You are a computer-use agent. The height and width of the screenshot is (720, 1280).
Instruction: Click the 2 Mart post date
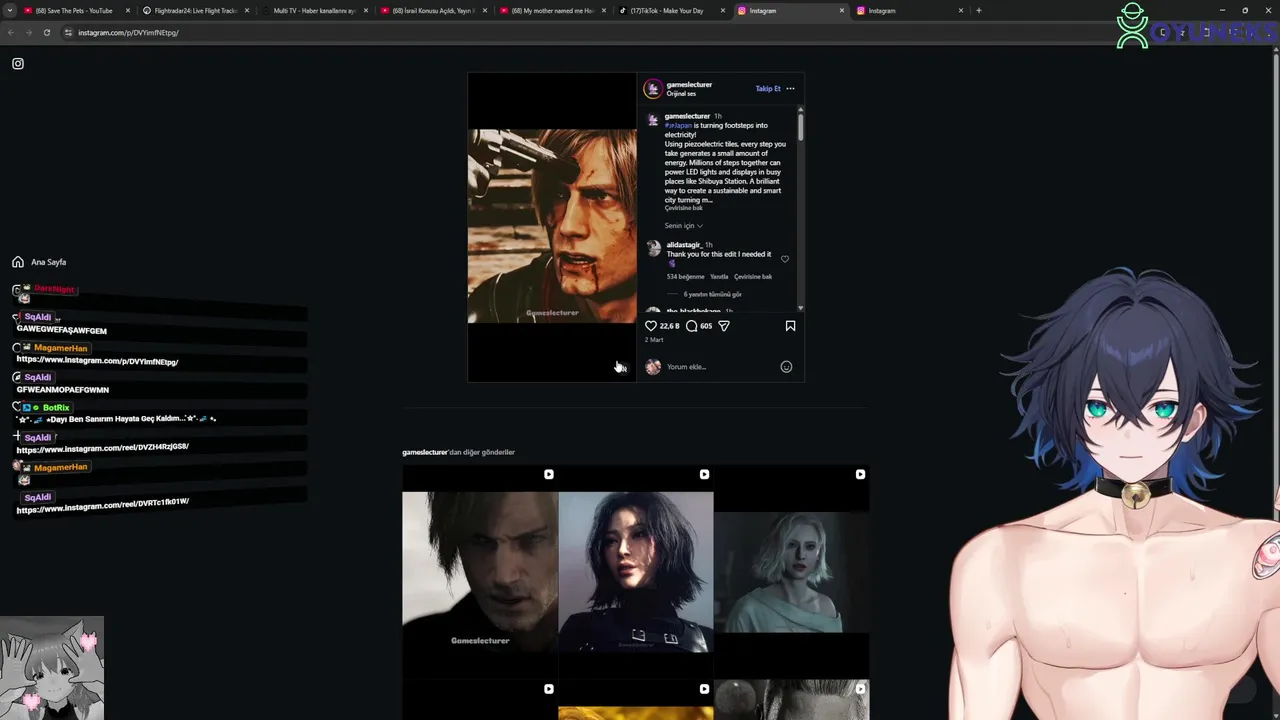point(654,340)
